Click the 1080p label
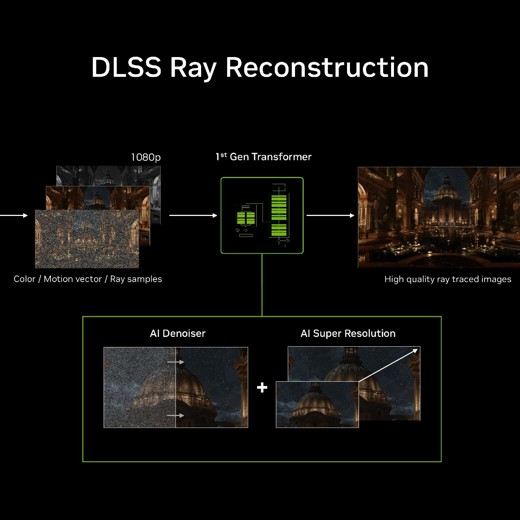The image size is (520, 520). (x=146, y=157)
